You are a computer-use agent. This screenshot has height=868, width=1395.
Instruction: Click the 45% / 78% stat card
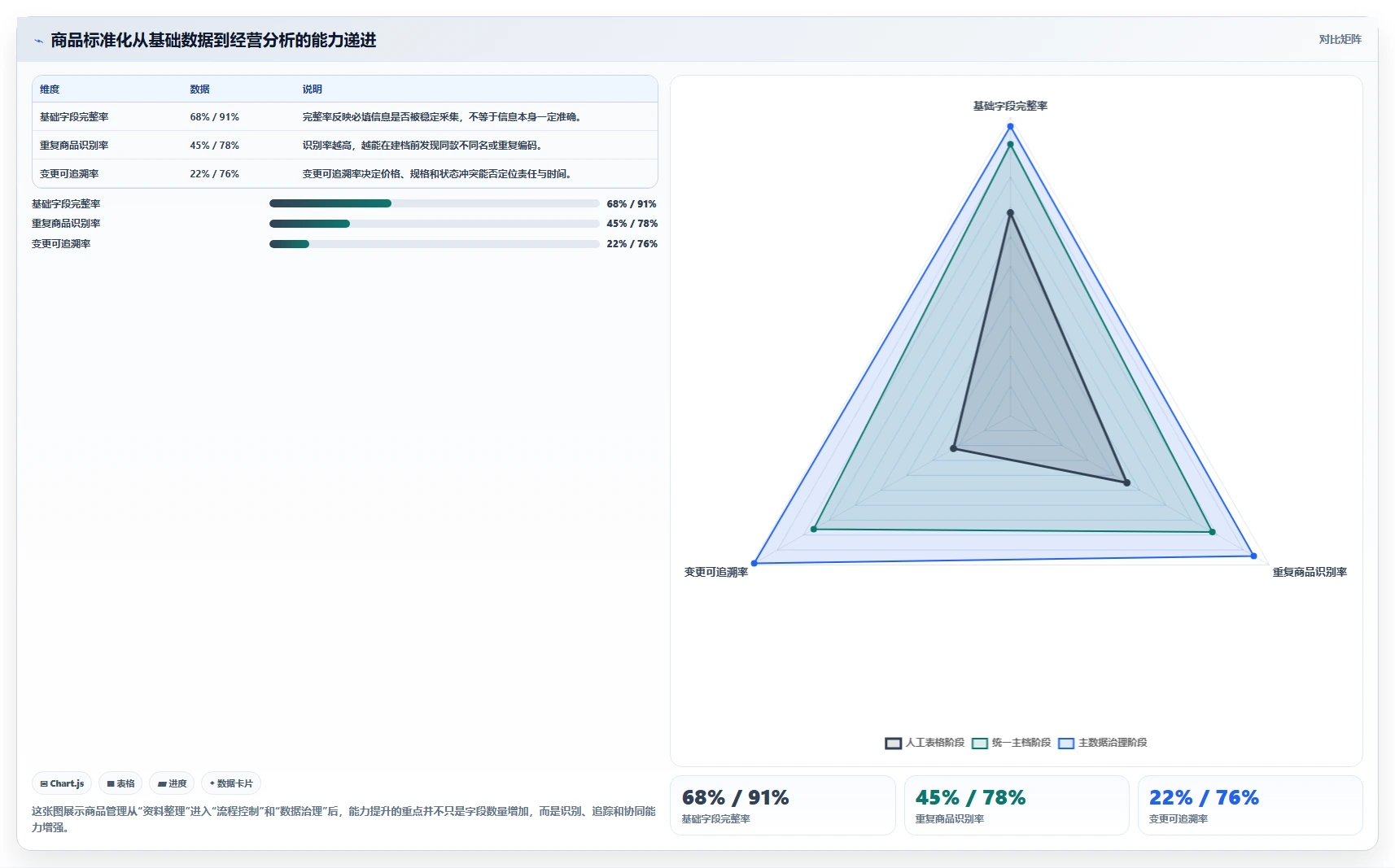coord(1017,805)
